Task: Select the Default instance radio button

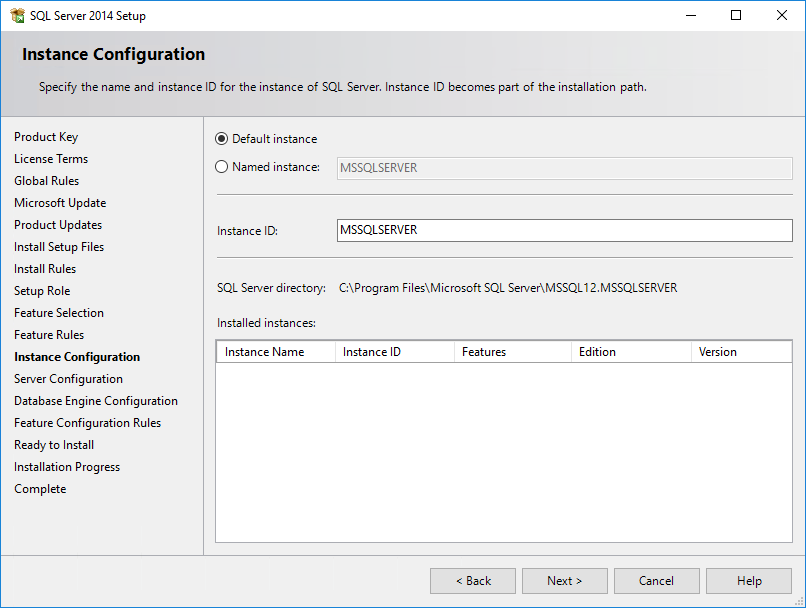Action: [222, 139]
